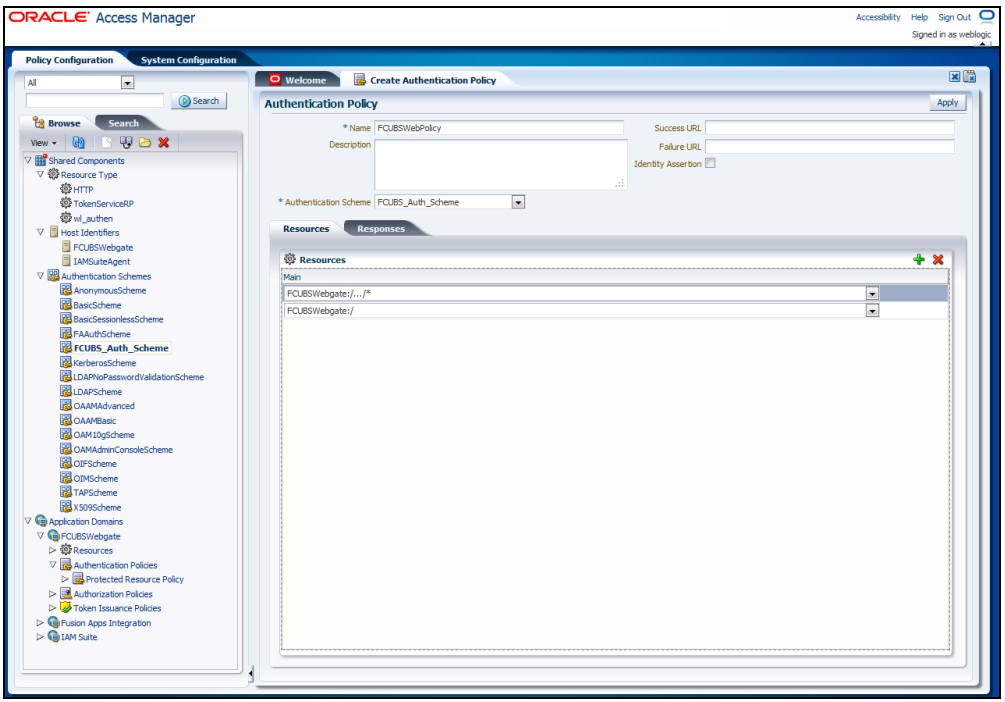Screen dimensions: 1005x702
Task: Click the Application Domains globe icon
Action: [x=41, y=521]
